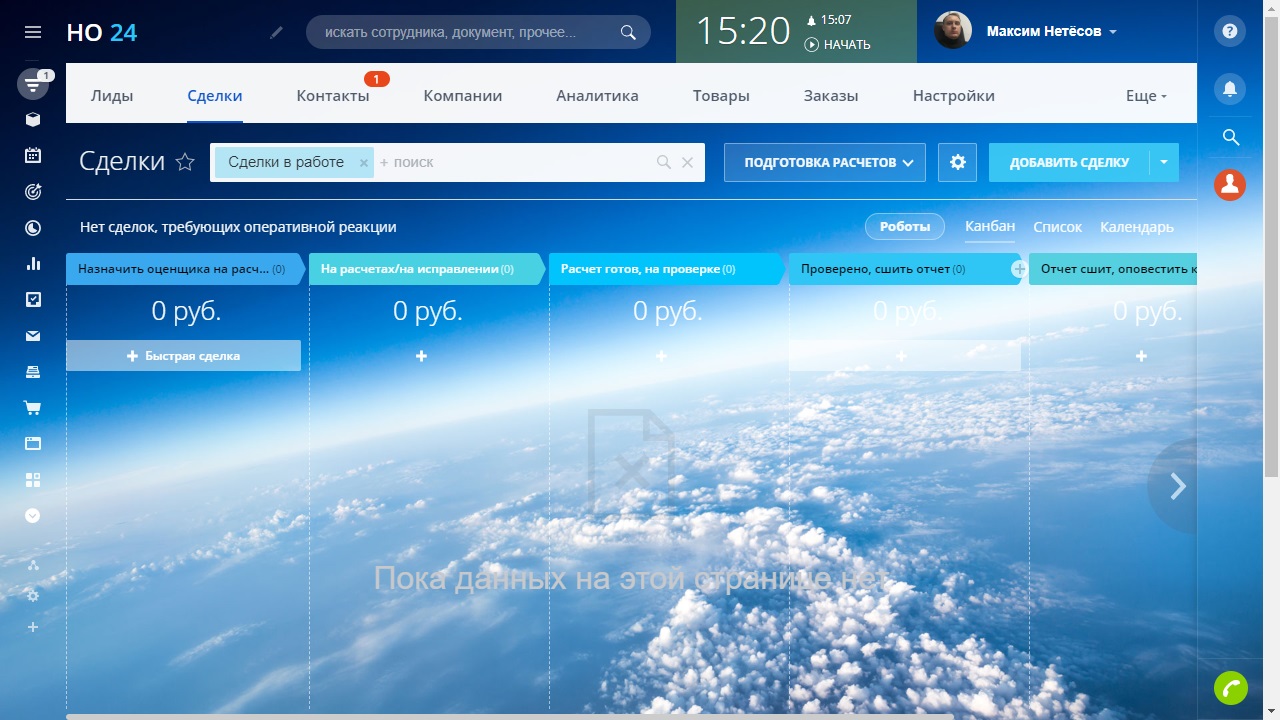Open the bar chart icon in sidebar

pos(33,264)
